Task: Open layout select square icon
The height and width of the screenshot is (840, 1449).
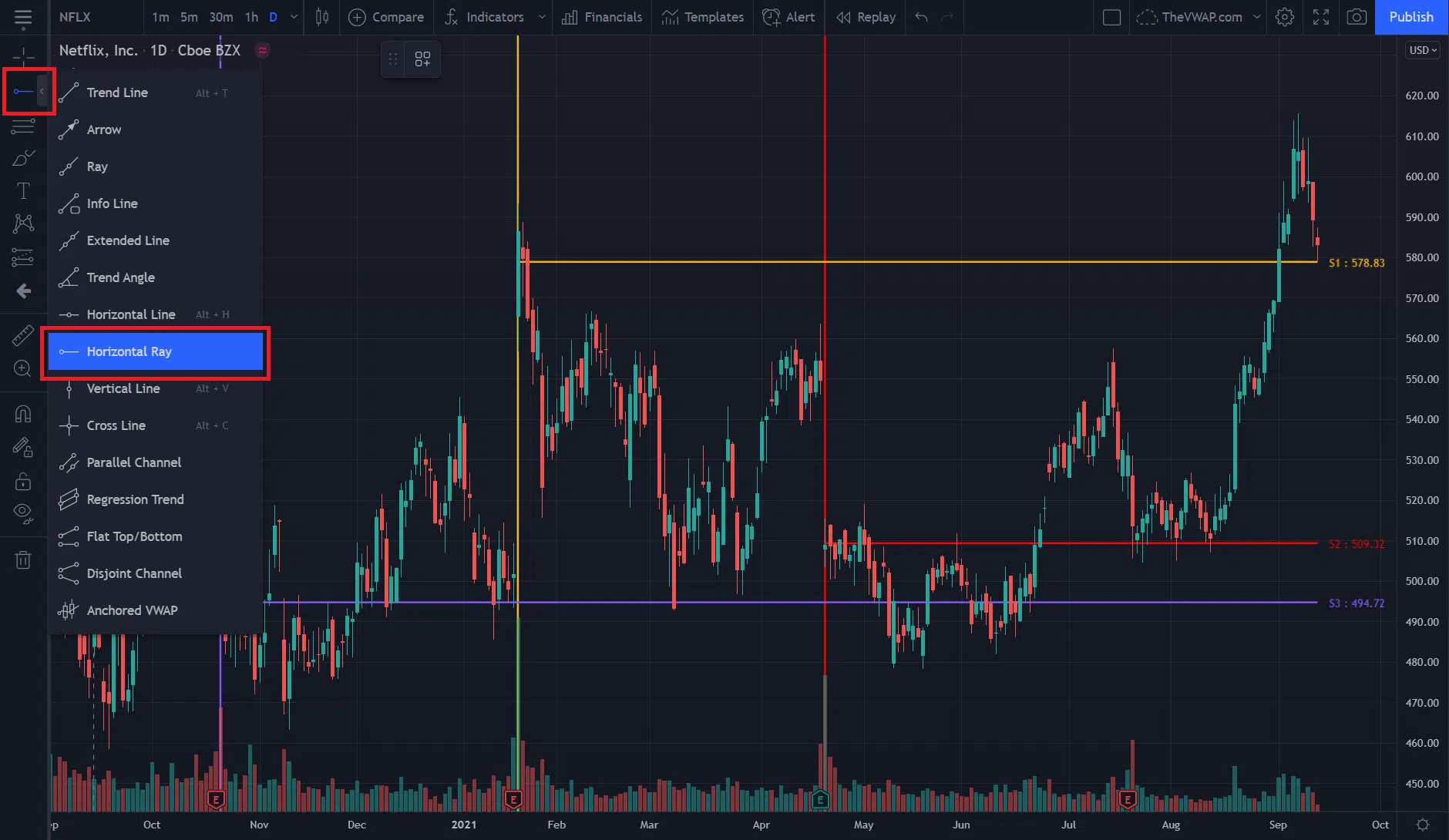Action: click(x=1111, y=17)
